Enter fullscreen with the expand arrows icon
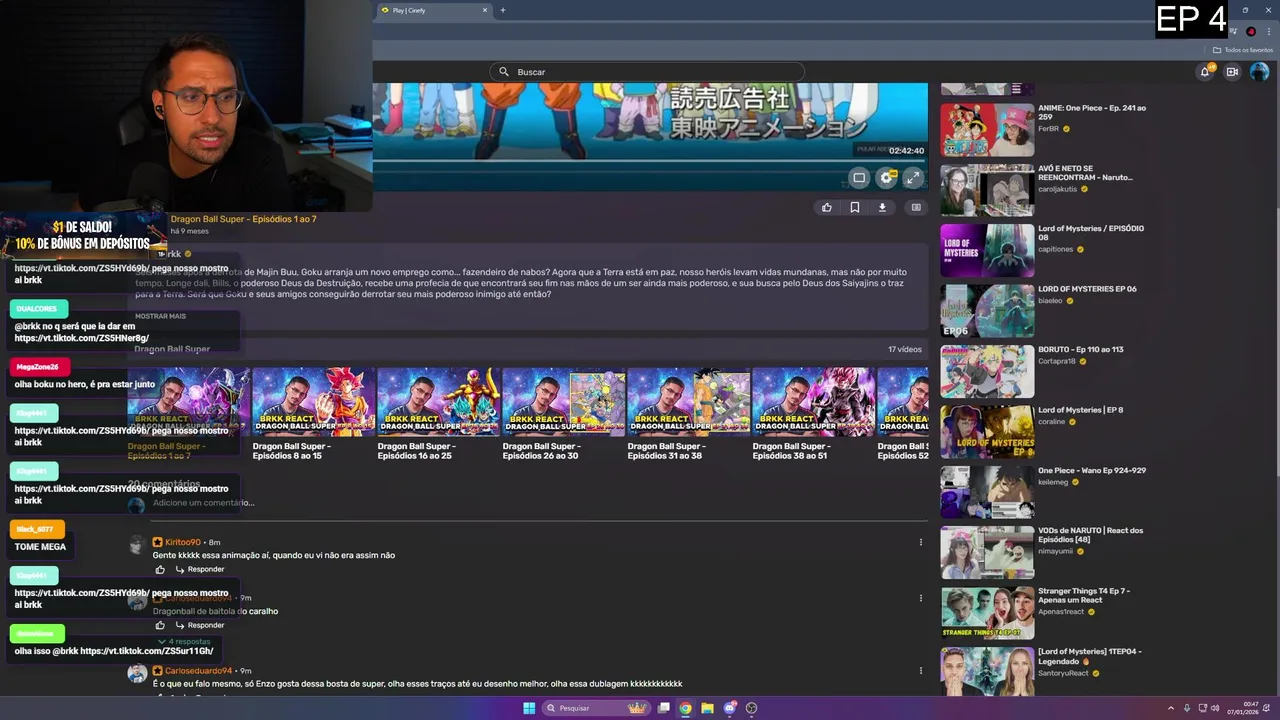Image resolution: width=1280 pixels, height=720 pixels. [x=912, y=178]
